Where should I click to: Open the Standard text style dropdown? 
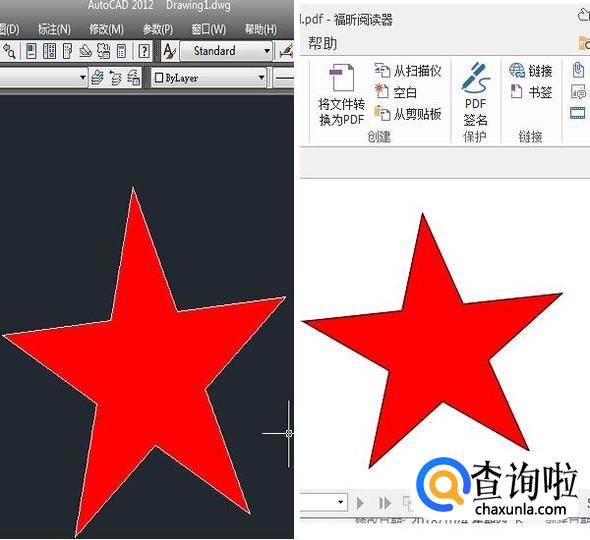coord(226,51)
